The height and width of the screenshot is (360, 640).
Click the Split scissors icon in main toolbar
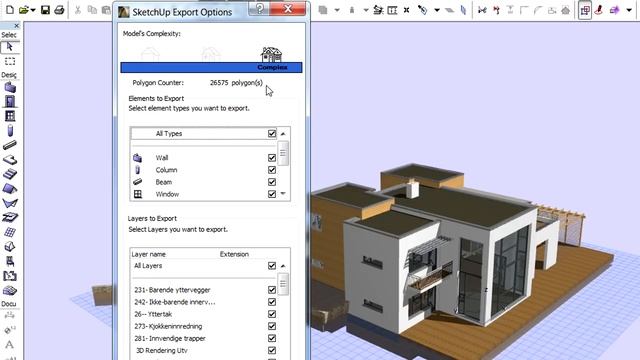click(482, 10)
